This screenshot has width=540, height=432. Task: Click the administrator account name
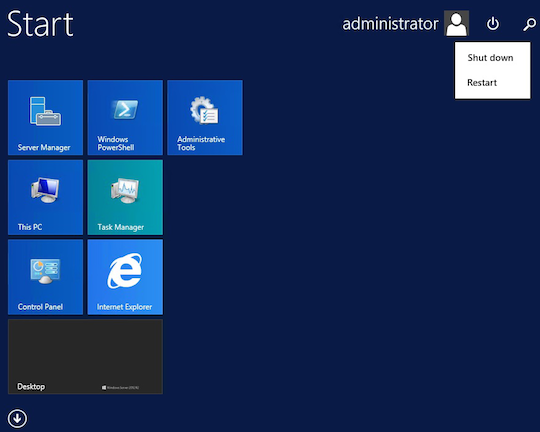tap(390, 24)
